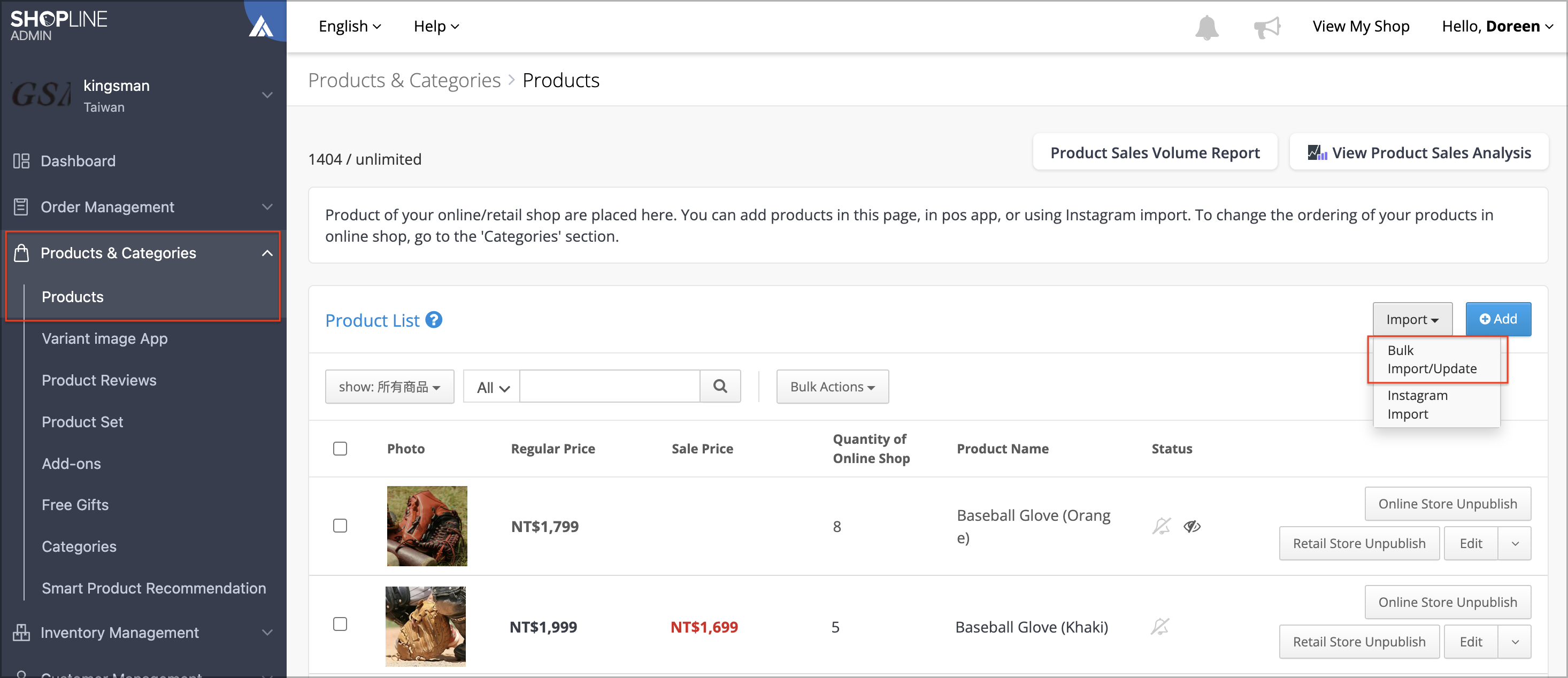
Task: Open Add-ons in sidebar
Action: tap(71, 463)
